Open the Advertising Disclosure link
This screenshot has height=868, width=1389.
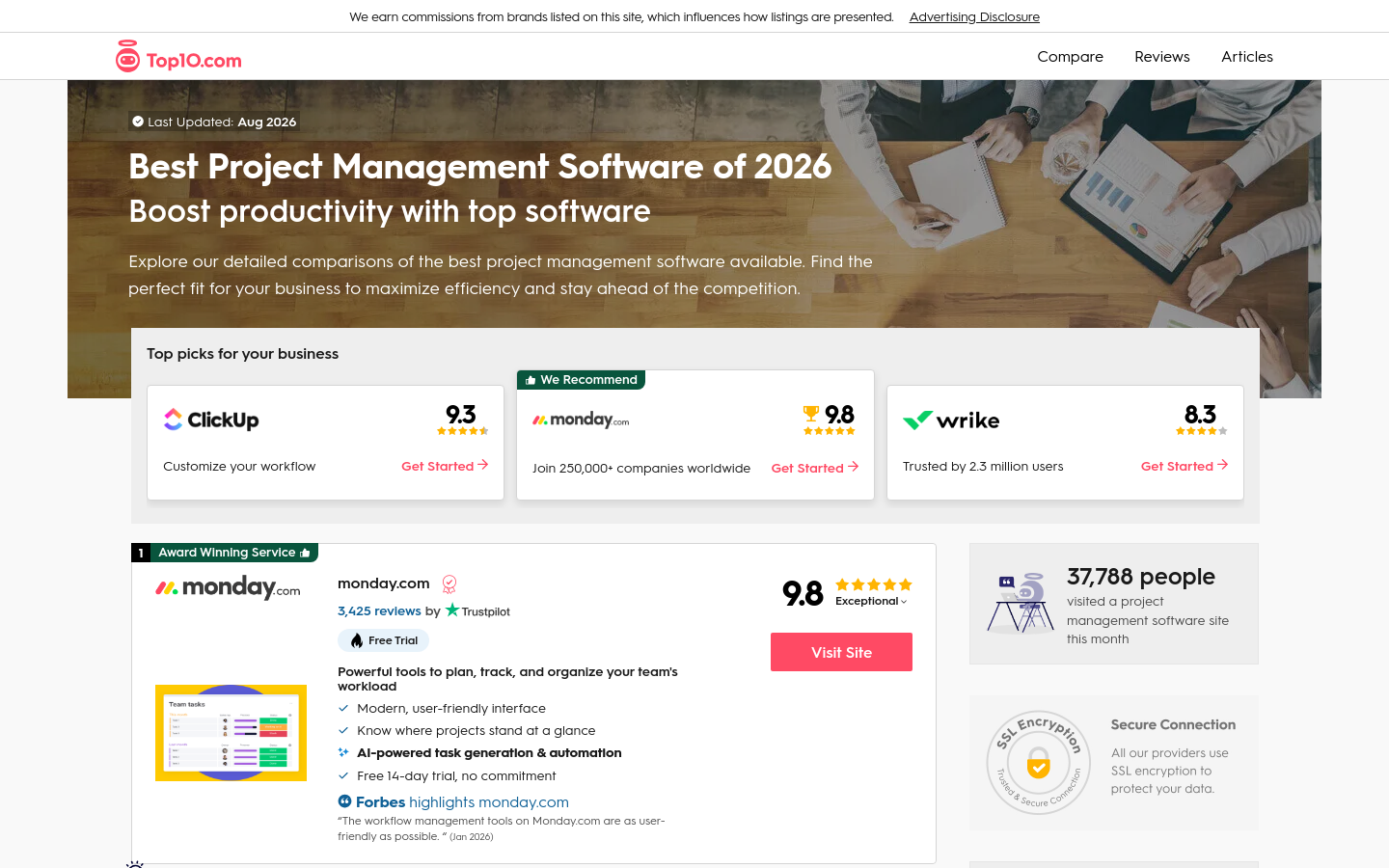pos(974,16)
